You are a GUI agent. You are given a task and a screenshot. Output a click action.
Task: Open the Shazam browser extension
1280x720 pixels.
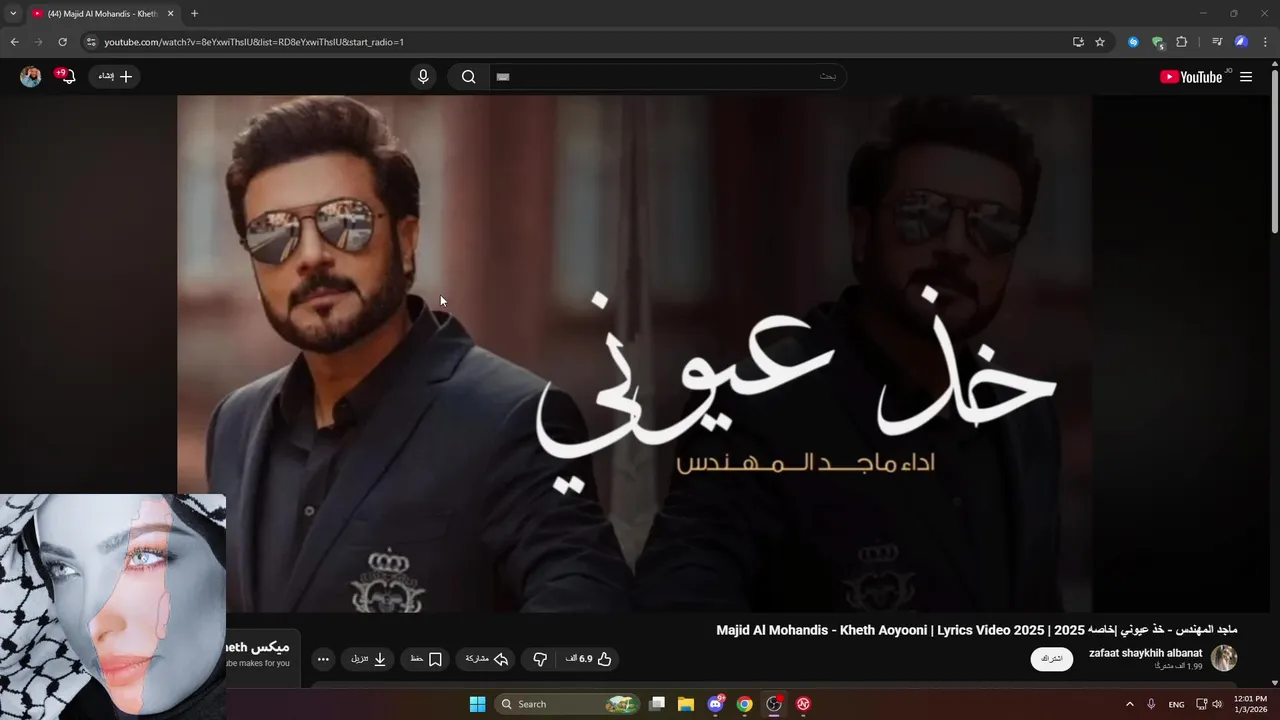click(1133, 42)
